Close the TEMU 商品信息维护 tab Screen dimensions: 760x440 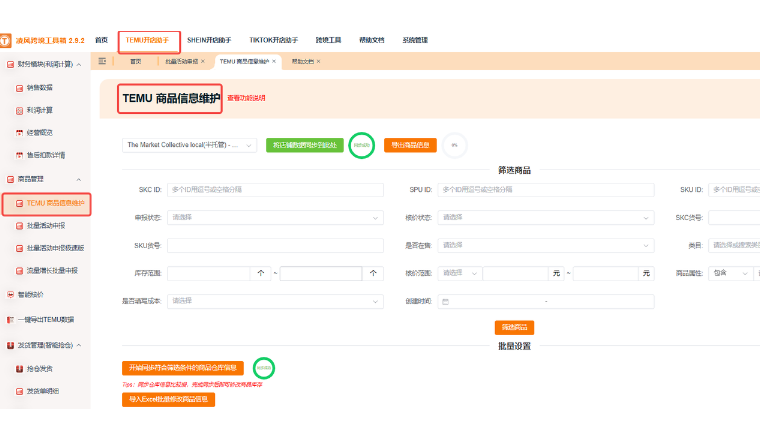pos(274,62)
